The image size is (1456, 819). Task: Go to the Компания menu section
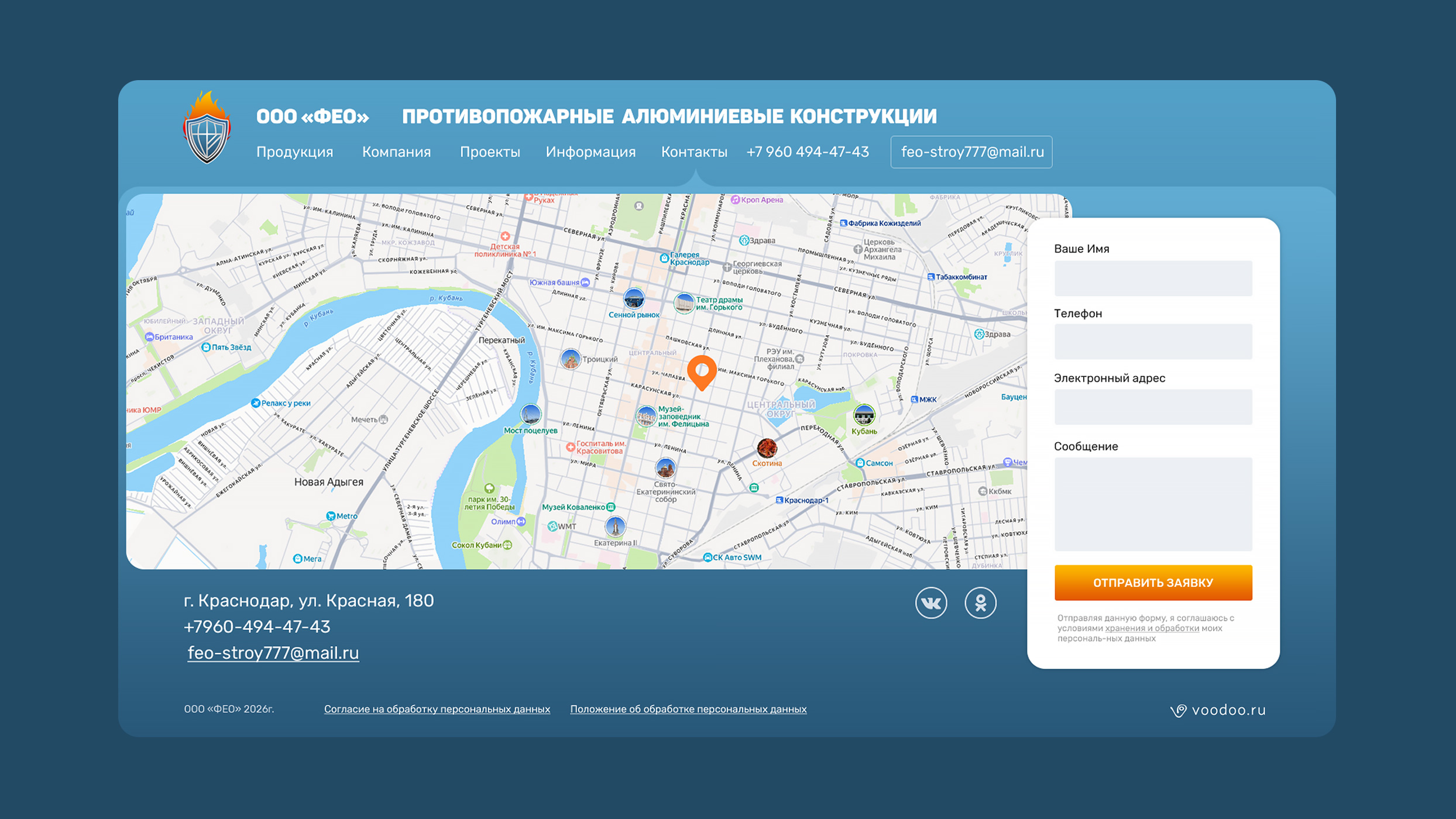[x=396, y=152]
